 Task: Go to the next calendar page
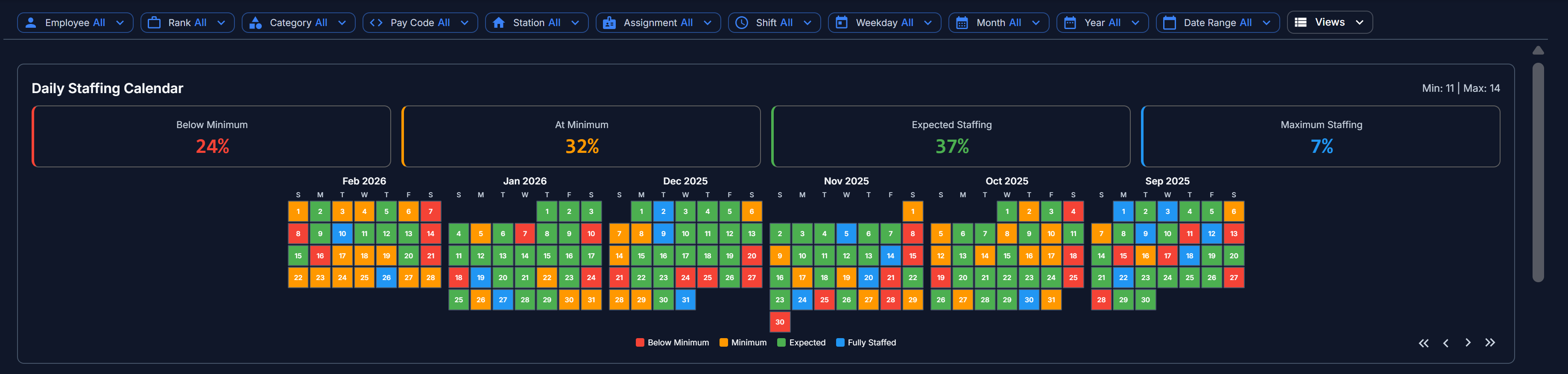pos(1468,343)
